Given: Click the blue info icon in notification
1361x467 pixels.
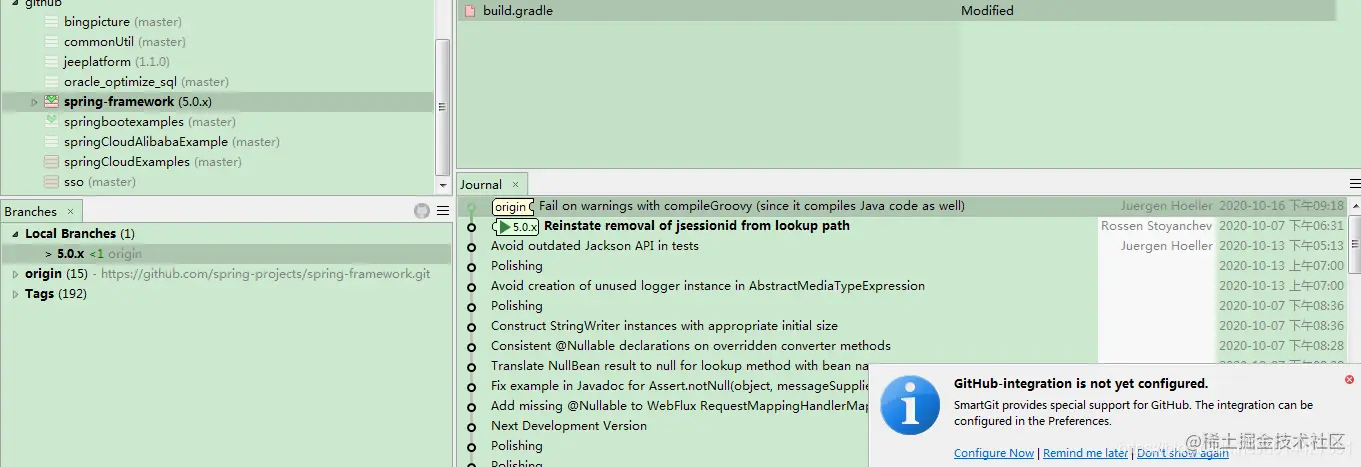Looking at the screenshot, I should click(x=909, y=405).
